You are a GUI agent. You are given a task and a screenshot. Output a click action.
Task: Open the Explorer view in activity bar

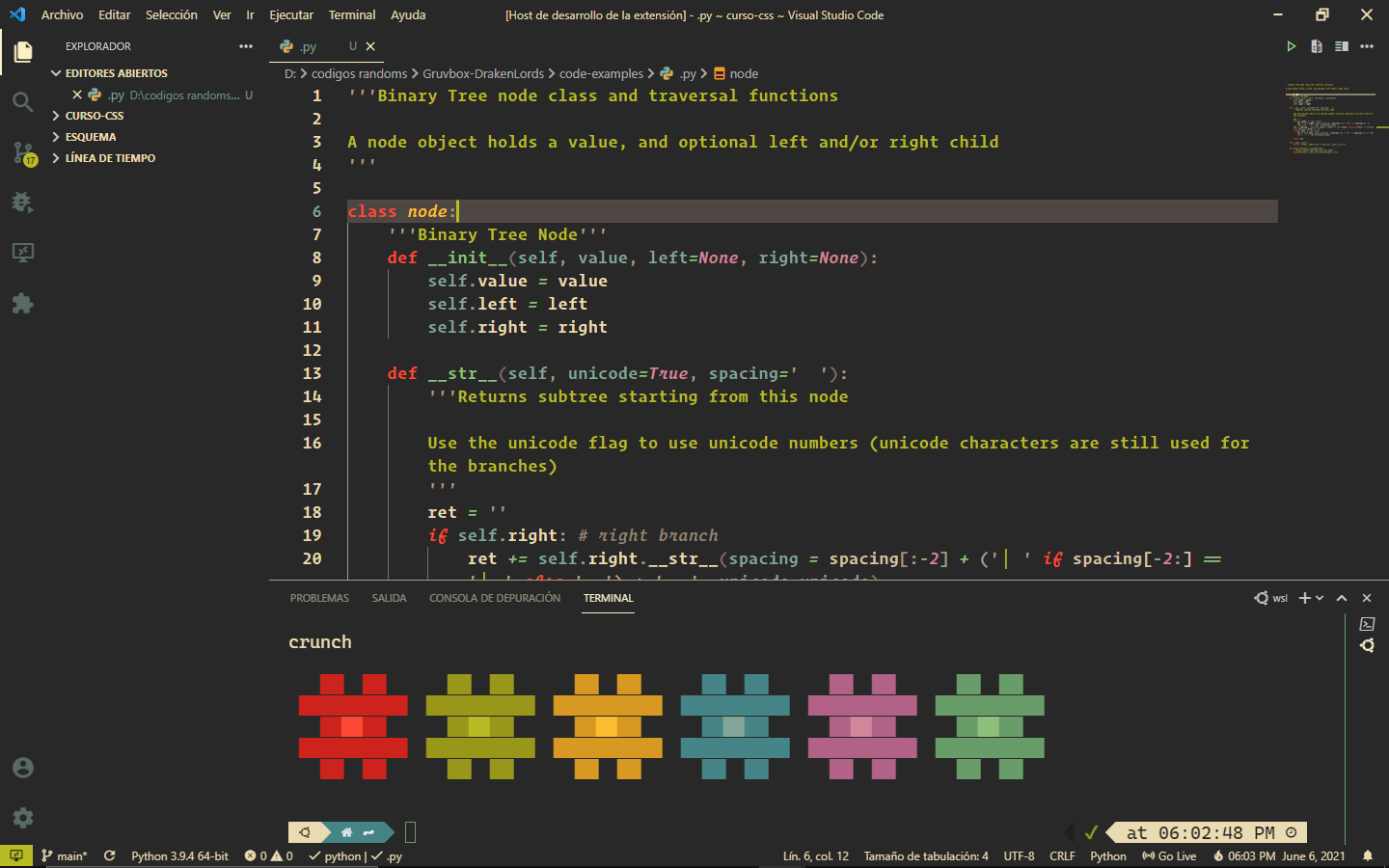pos(23,51)
